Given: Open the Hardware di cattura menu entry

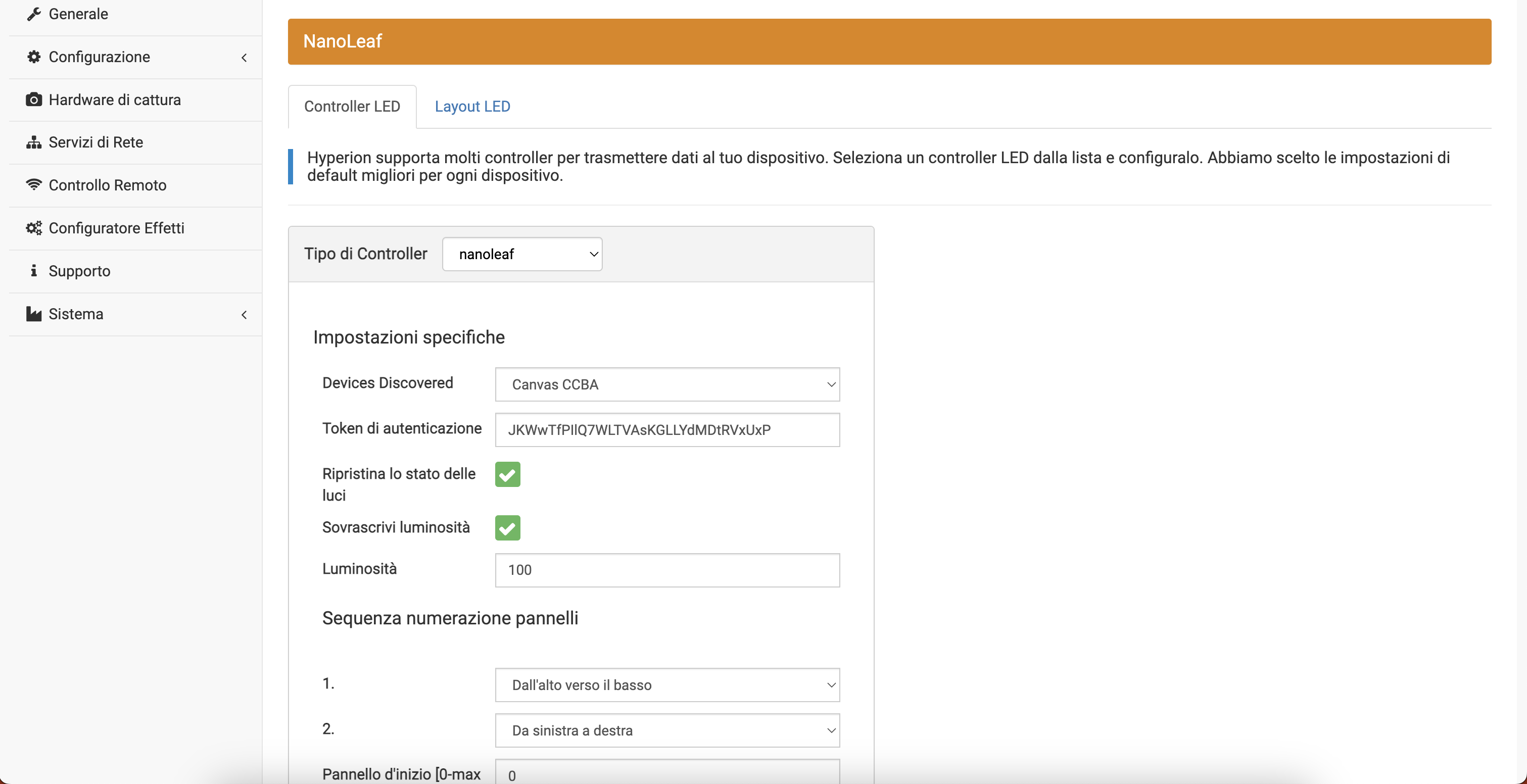Looking at the screenshot, I should tap(136, 100).
